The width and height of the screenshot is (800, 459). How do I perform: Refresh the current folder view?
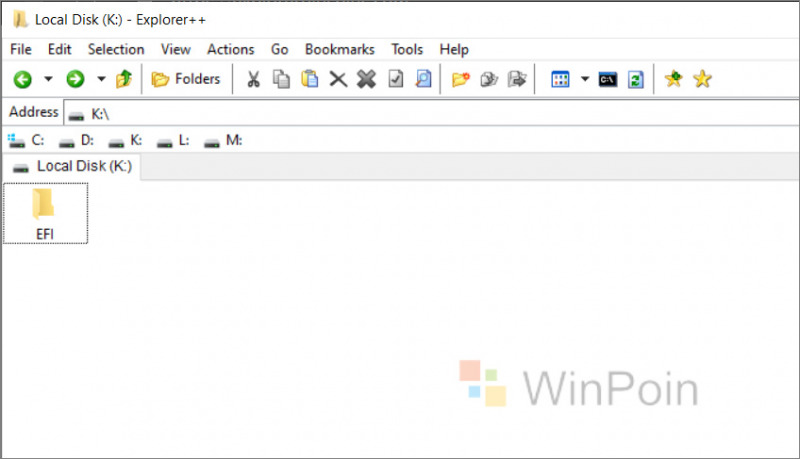635,79
